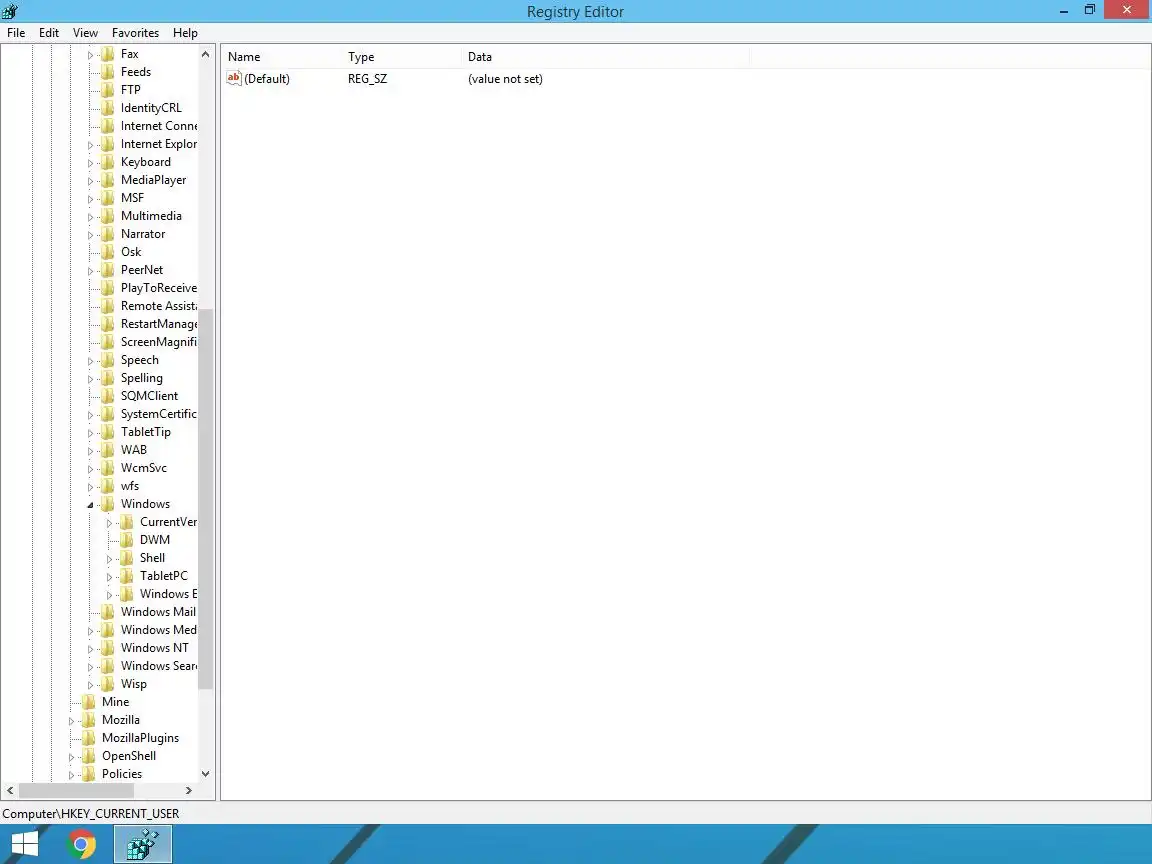Expand the Internet Explorer key

click(x=90, y=145)
